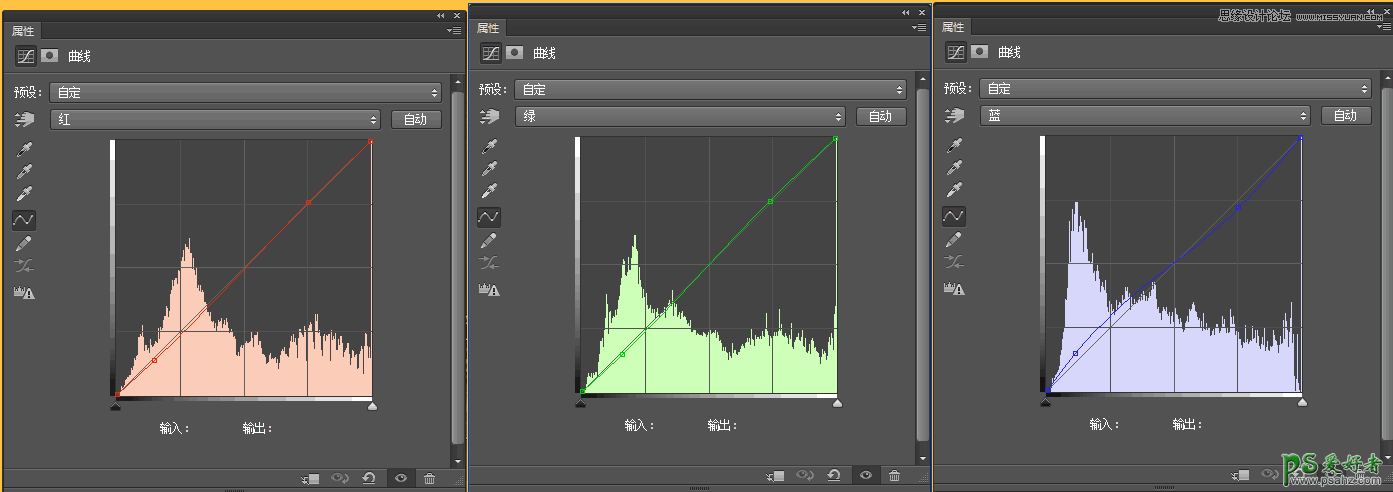
Task: Pick the pencil draw-curve tool in red panel
Action: point(25,243)
